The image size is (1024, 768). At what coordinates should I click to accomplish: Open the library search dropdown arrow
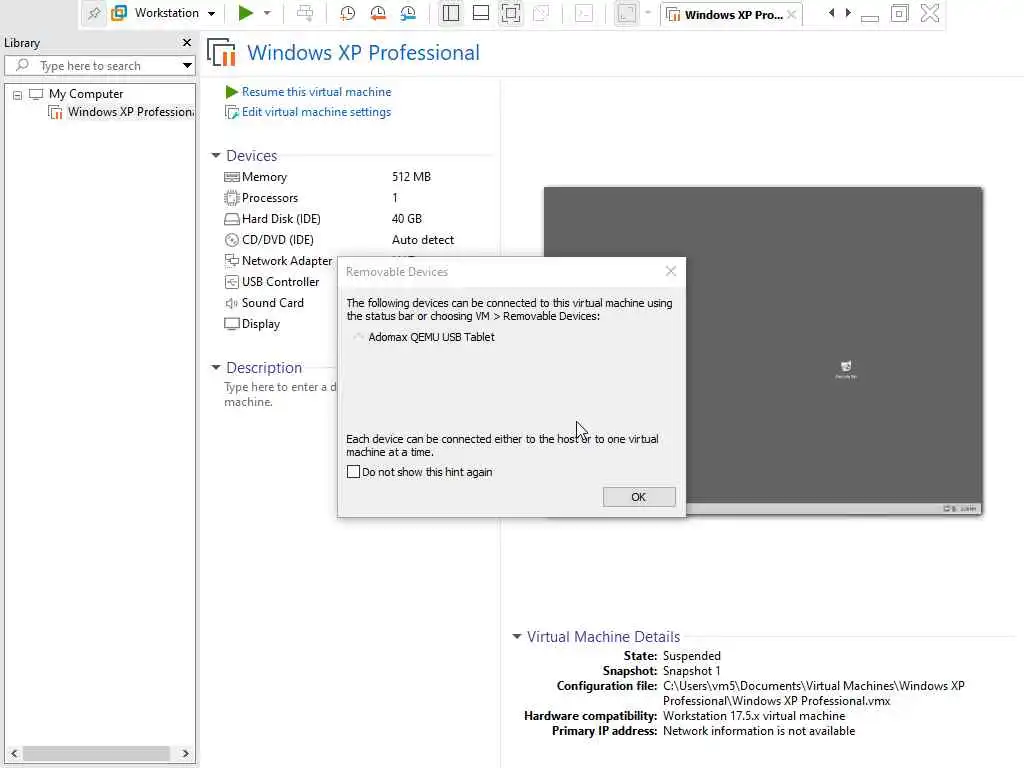(x=187, y=65)
